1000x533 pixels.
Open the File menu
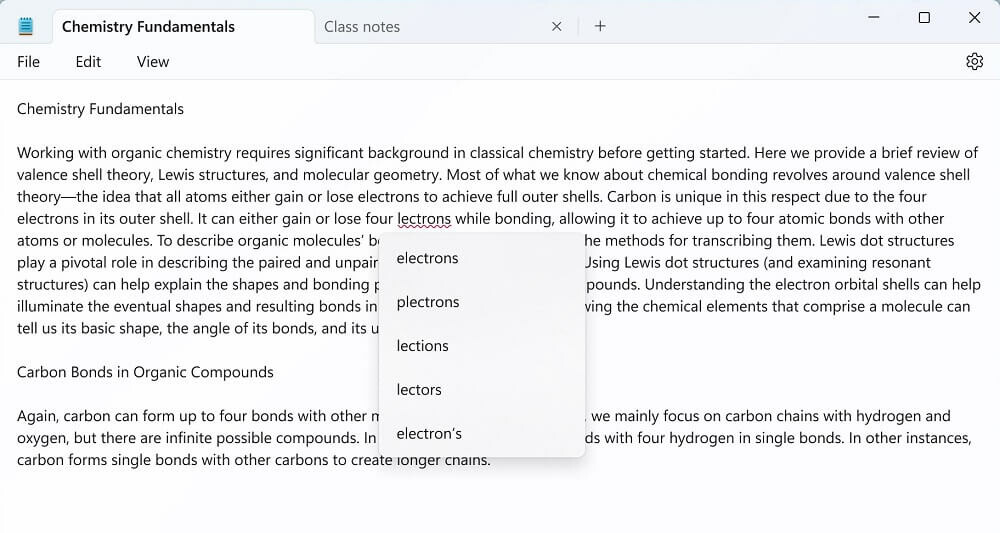[28, 62]
